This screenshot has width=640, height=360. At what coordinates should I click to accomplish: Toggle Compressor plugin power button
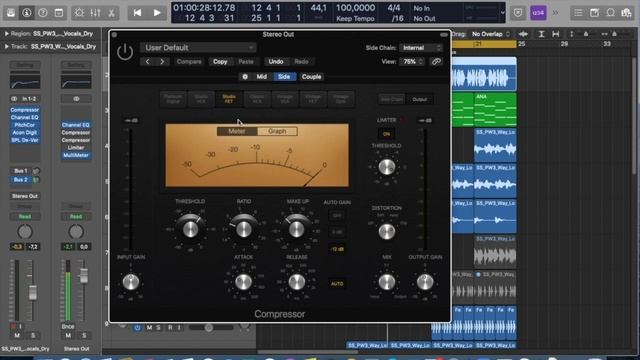click(125, 52)
